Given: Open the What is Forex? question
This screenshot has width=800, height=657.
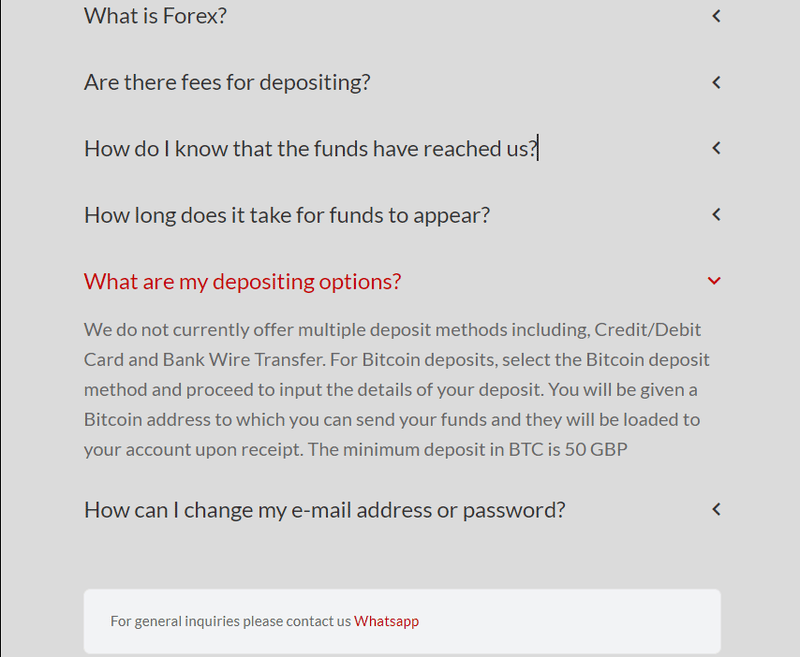Looking at the screenshot, I should [x=155, y=16].
